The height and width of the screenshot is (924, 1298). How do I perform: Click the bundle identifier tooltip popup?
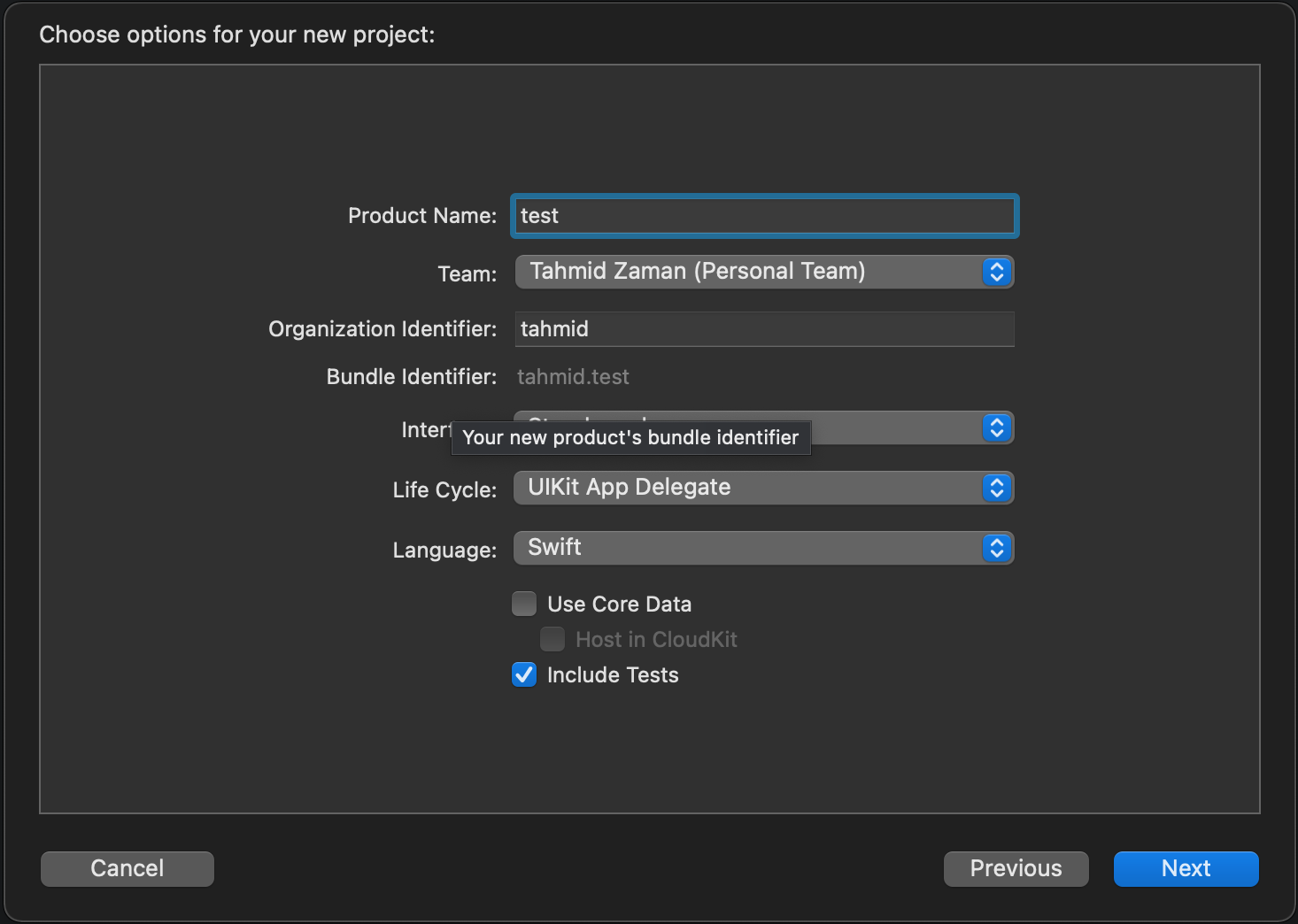[x=631, y=437]
